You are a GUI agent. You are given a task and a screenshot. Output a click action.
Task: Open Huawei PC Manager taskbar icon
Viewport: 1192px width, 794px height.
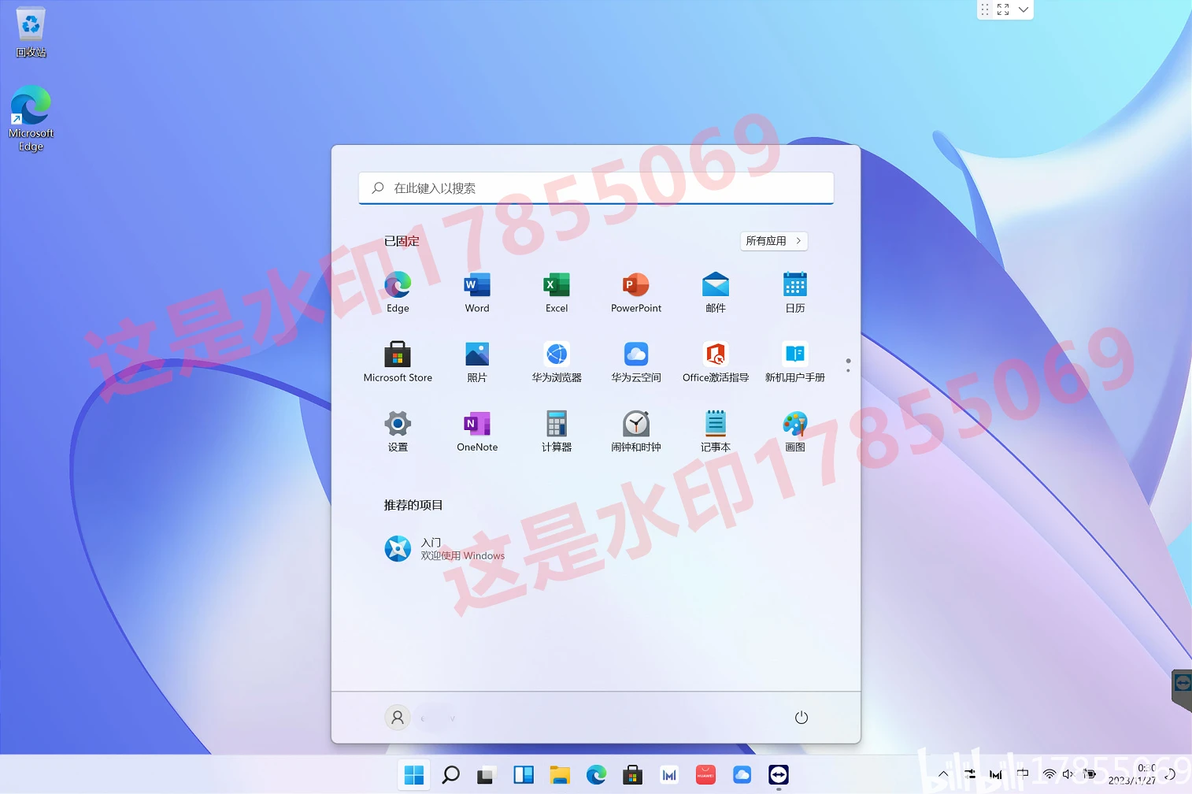pos(669,775)
